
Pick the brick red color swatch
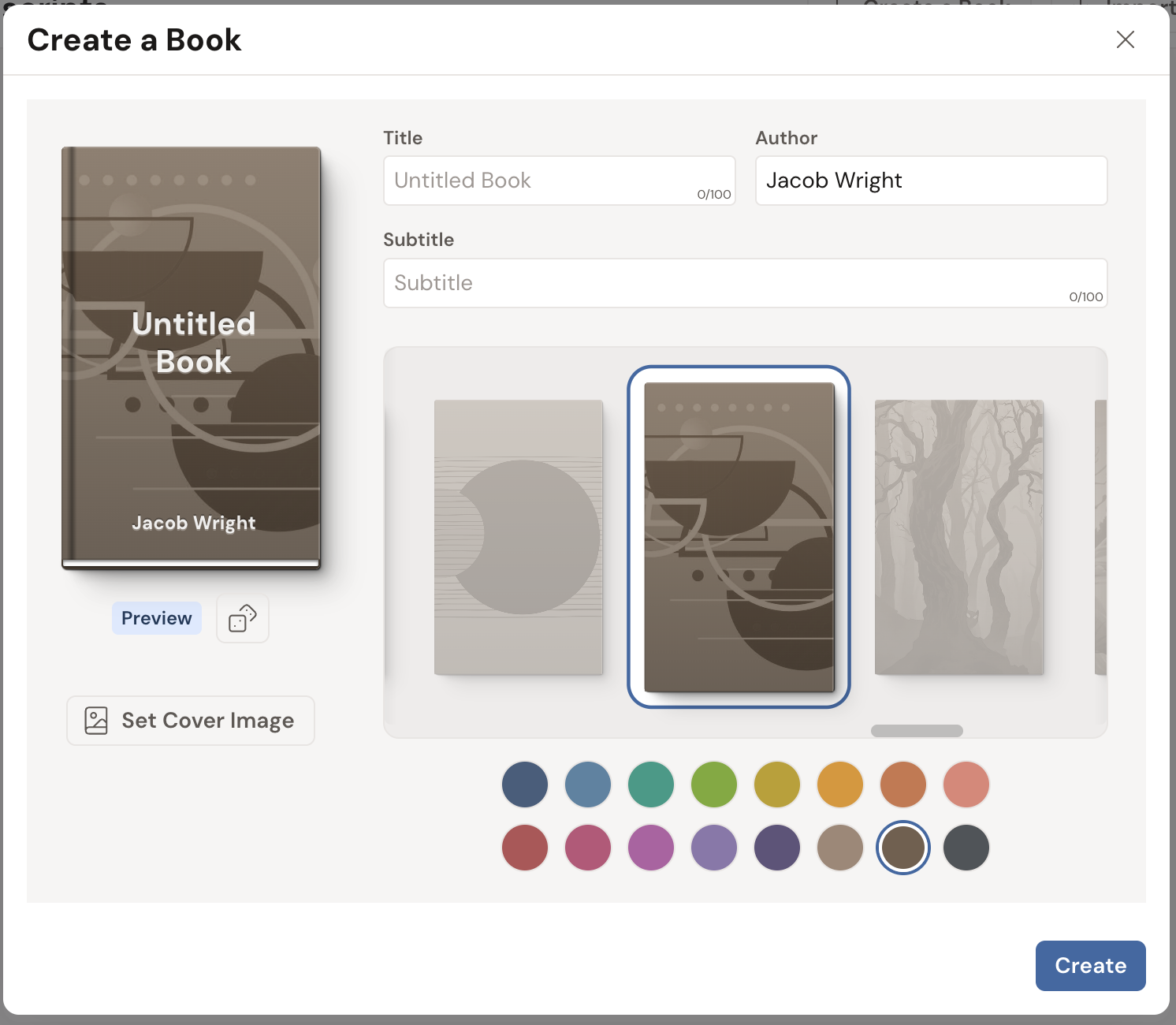tap(525, 848)
